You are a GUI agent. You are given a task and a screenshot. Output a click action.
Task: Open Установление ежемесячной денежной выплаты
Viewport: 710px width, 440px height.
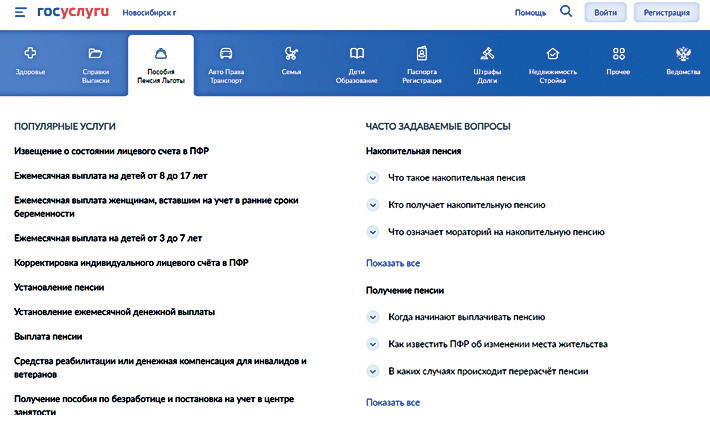[x=115, y=312]
